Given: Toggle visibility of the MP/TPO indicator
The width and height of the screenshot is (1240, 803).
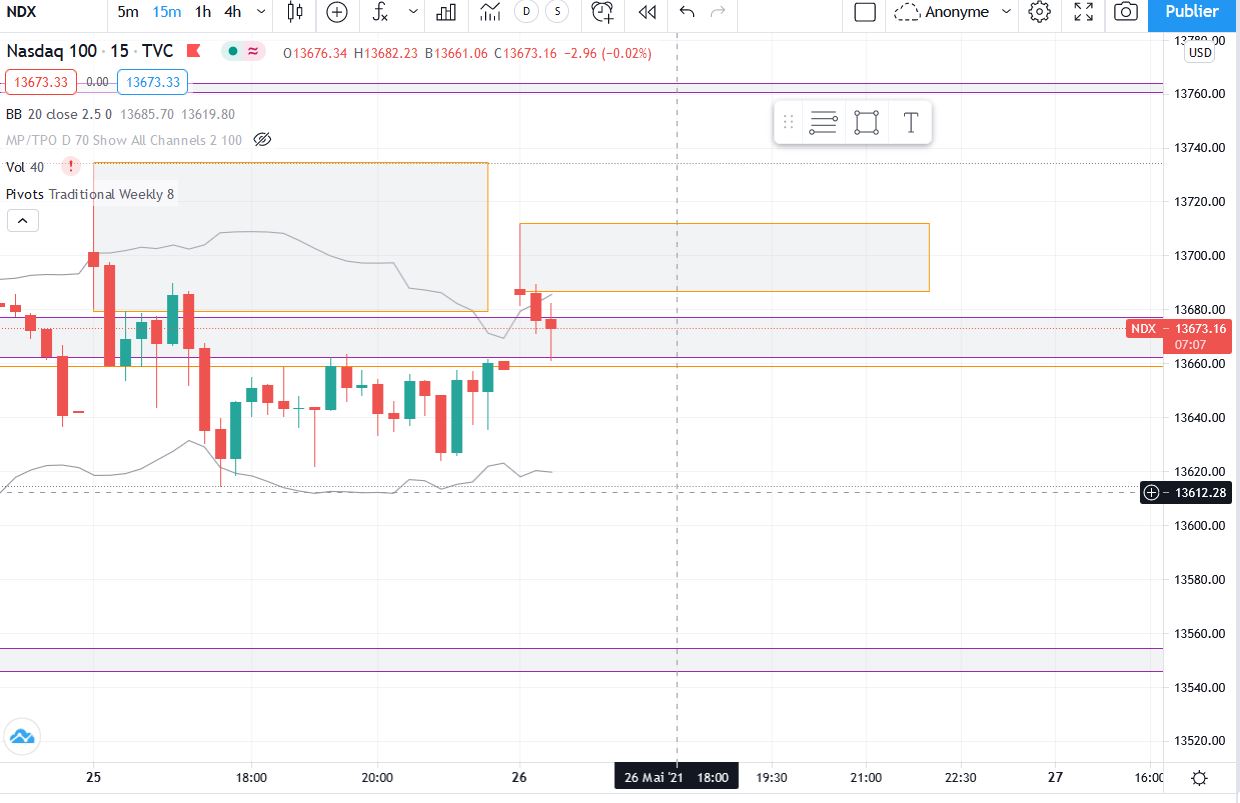Looking at the screenshot, I should (263, 140).
